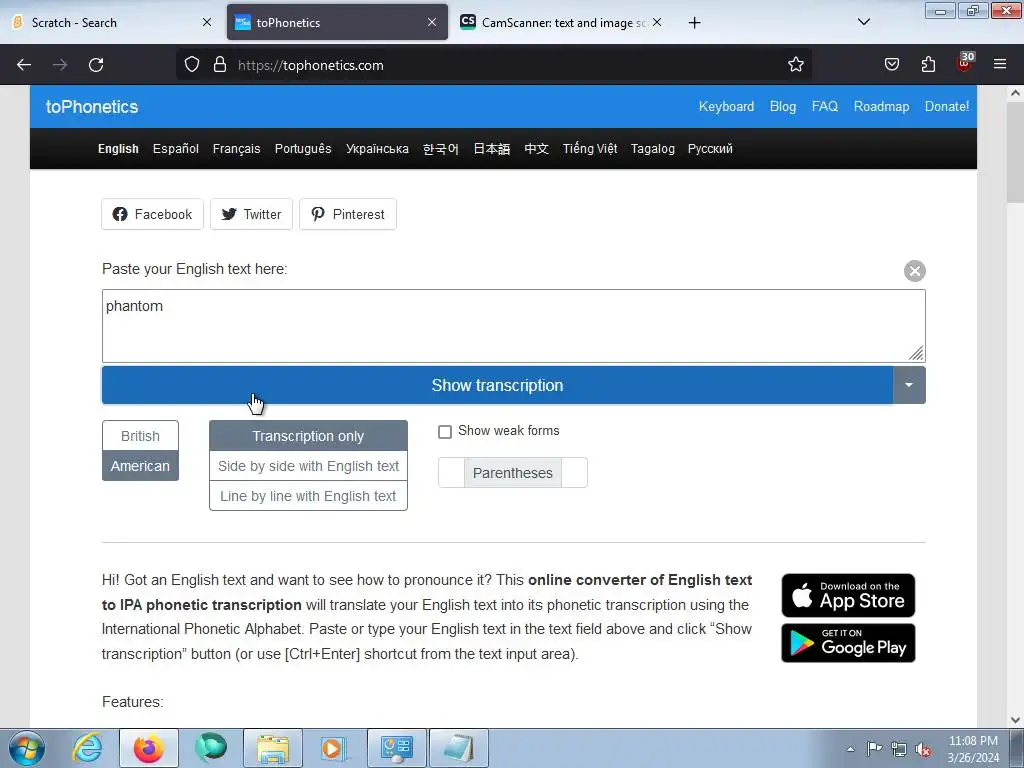
Task: Switch to the Scratch - Search tab
Action: coord(111,22)
